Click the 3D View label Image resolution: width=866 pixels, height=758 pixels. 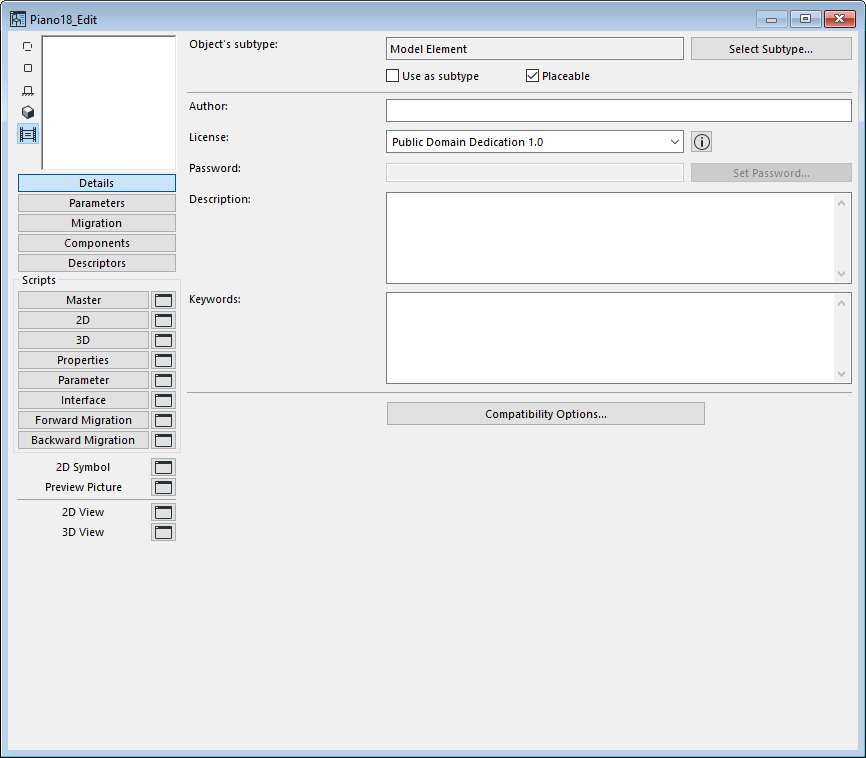83,532
